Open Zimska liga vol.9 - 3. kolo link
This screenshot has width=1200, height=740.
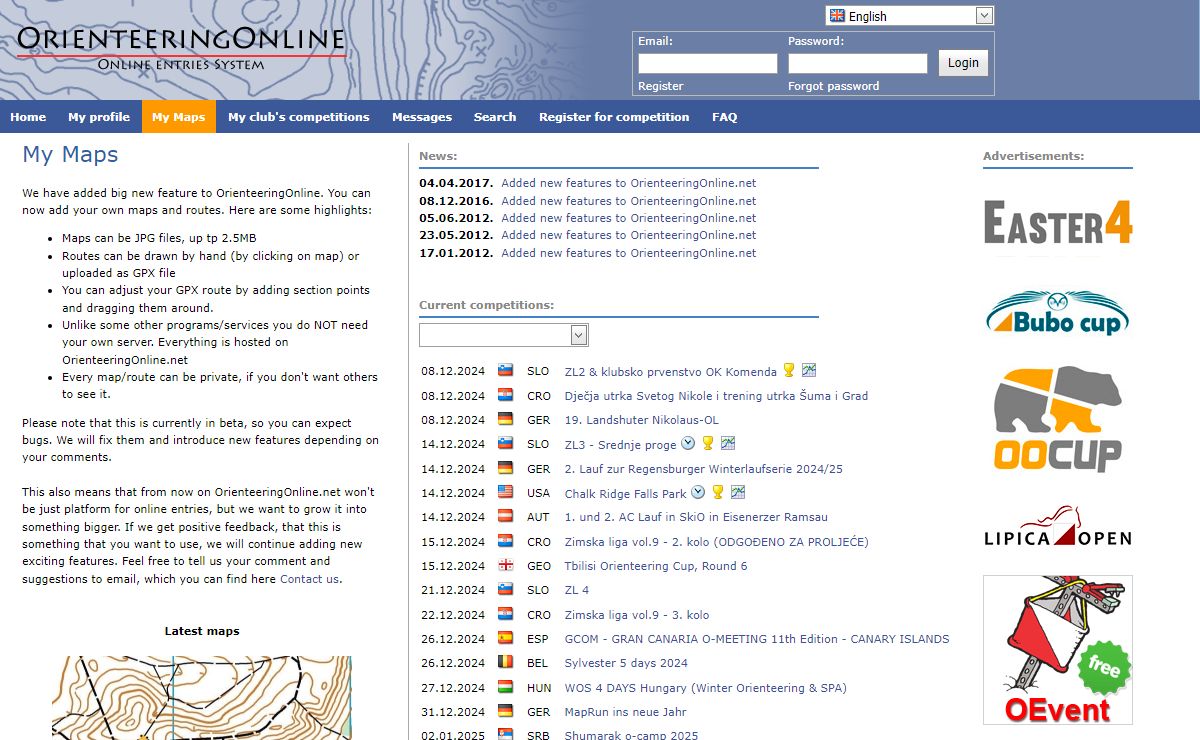pos(637,615)
